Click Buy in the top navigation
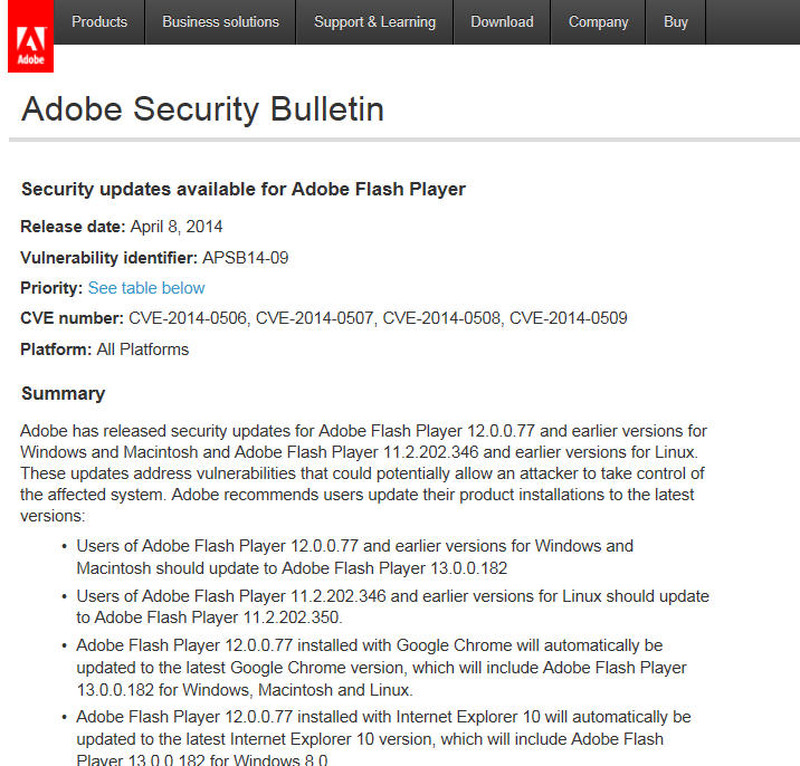The width and height of the screenshot is (800, 766). 676,21
